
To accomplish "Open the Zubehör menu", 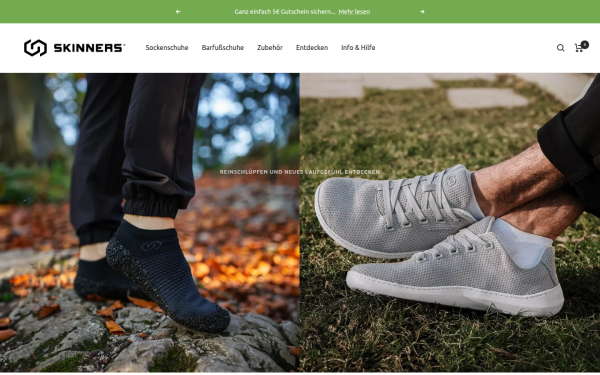I will point(270,47).
